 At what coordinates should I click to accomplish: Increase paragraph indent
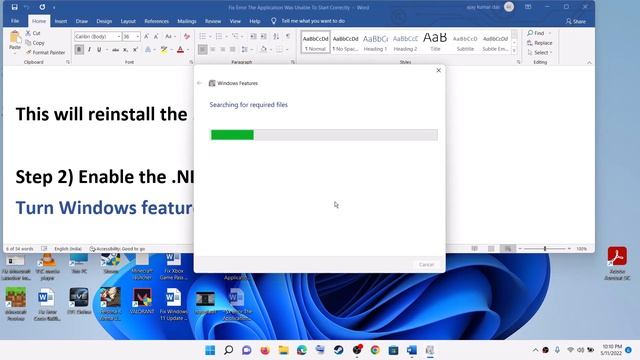coord(264,36)
